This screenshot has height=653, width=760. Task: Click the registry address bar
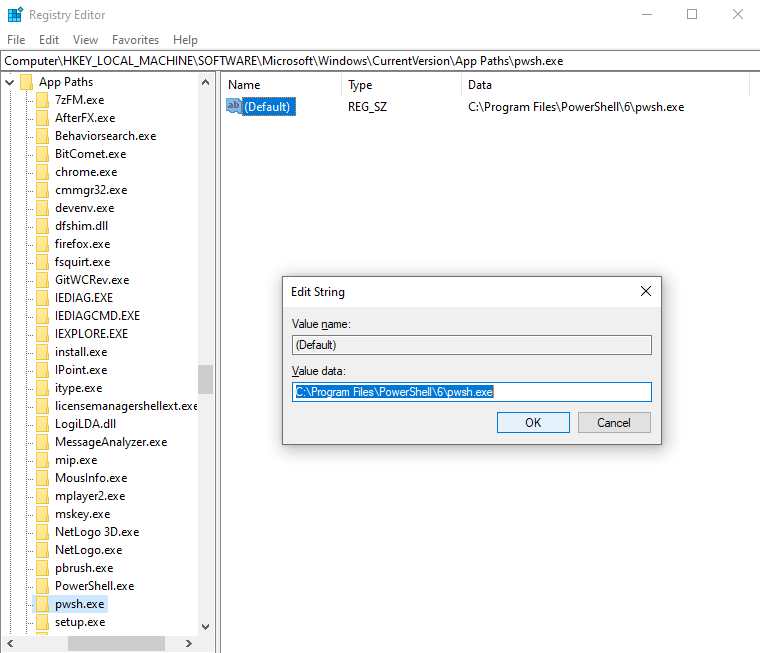(x=380, y=61)
